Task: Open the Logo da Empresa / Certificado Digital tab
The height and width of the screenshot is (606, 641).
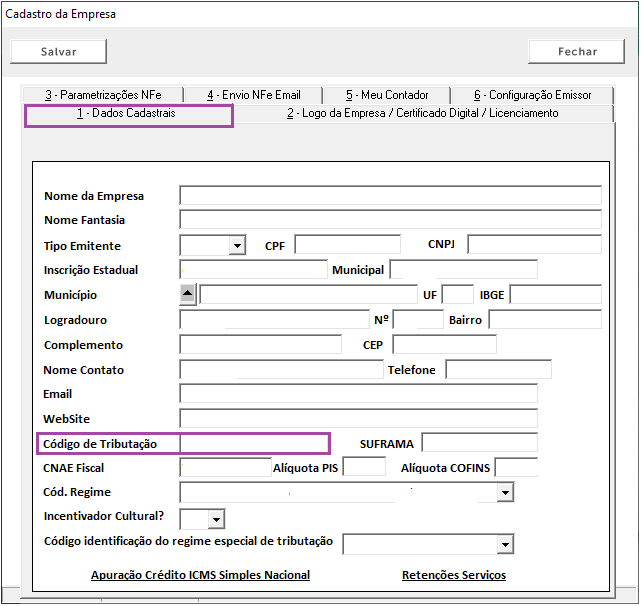Action: pos(423,113)
